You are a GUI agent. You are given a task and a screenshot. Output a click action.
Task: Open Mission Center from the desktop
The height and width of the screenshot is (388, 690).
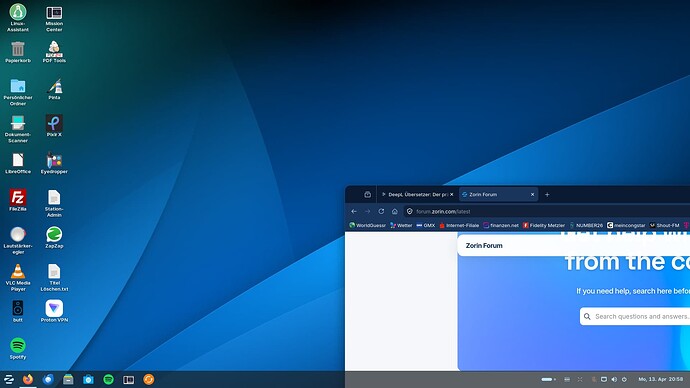54,18
